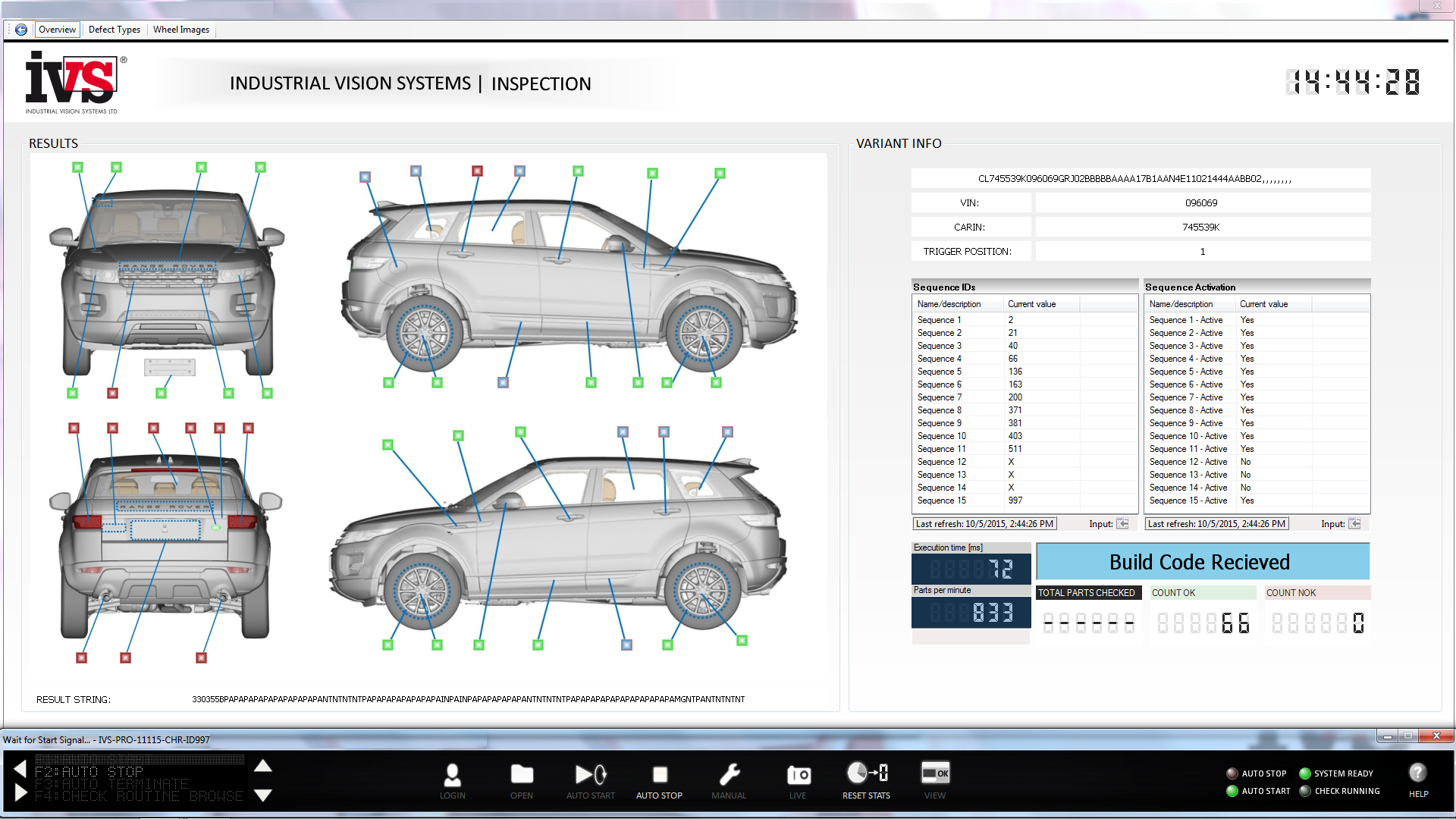This screenshot has height=819, width=1456.
Task: Click the Auto Stop square icon
Action: click(659, 775)
